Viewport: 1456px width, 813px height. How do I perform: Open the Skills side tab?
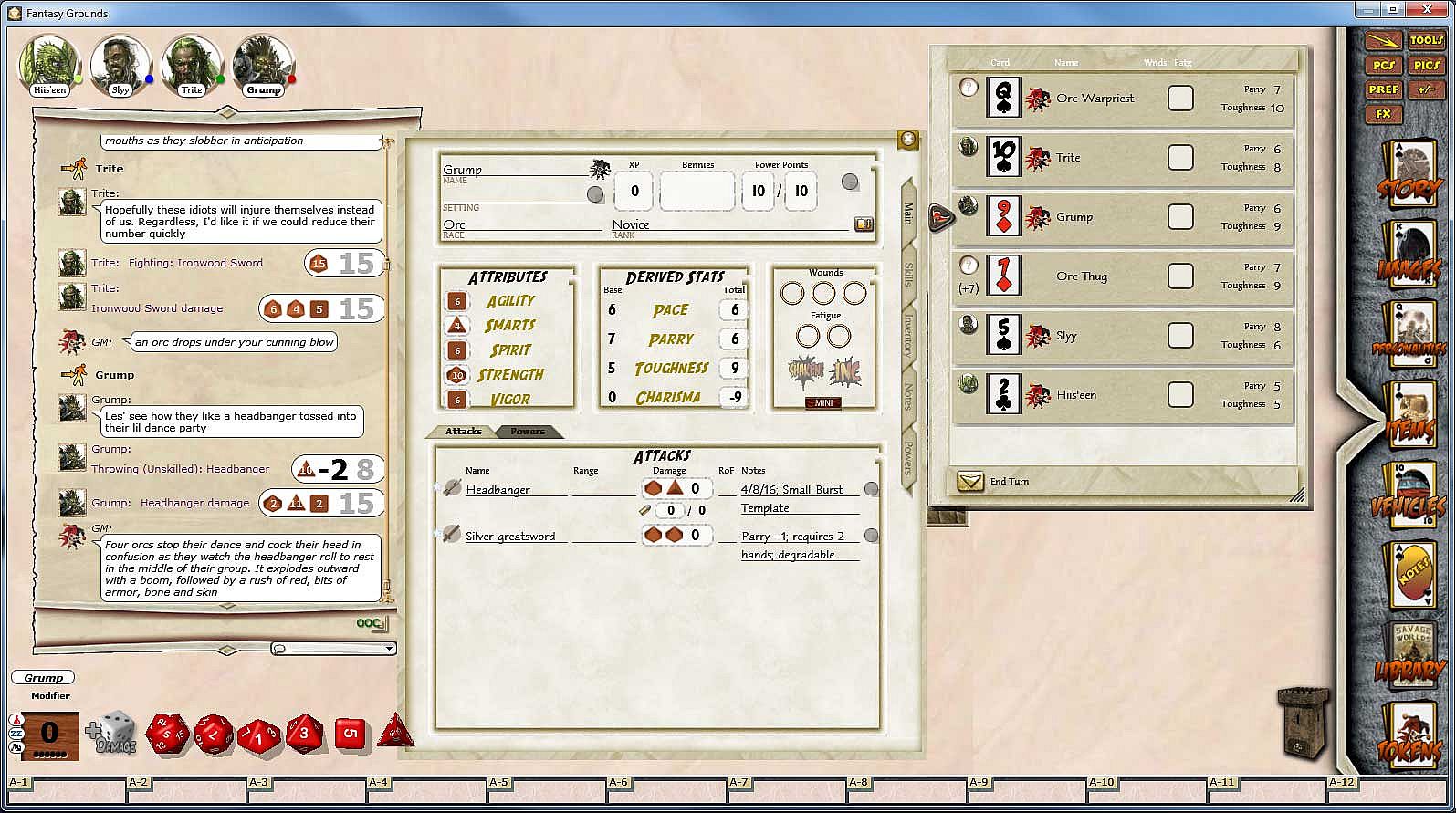click(x=908, y=275)
